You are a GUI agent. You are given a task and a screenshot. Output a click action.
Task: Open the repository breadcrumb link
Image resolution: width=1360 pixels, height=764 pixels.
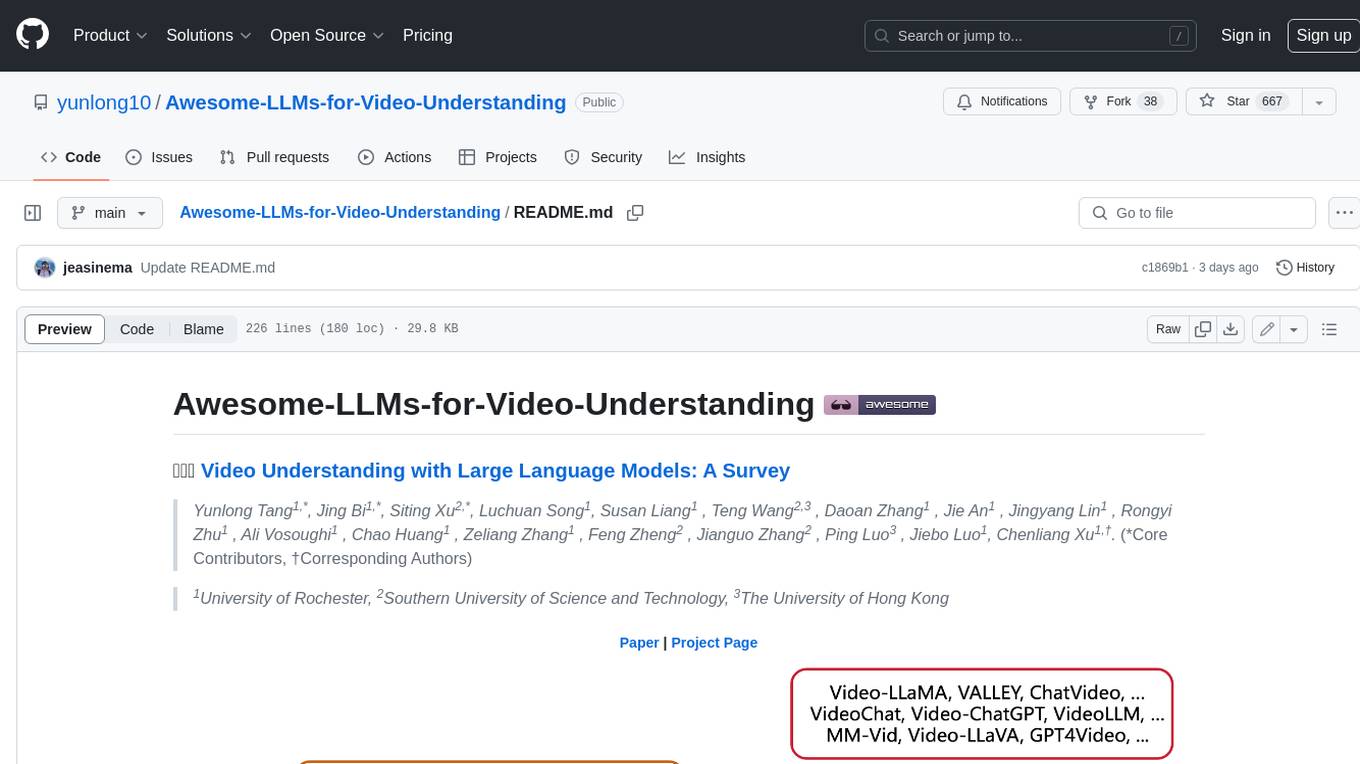pos(340,212)
